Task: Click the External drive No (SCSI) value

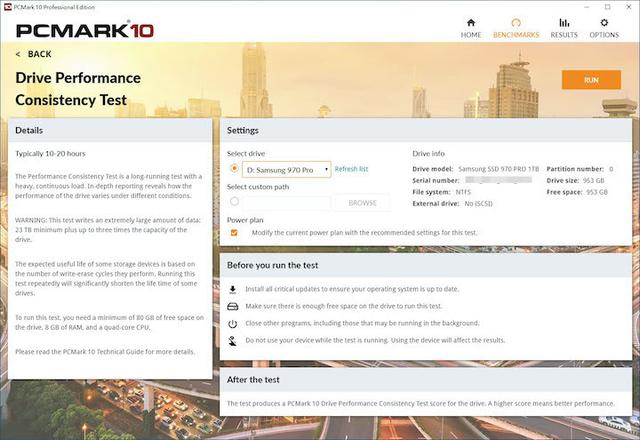Action: click(x=478, y=204)
